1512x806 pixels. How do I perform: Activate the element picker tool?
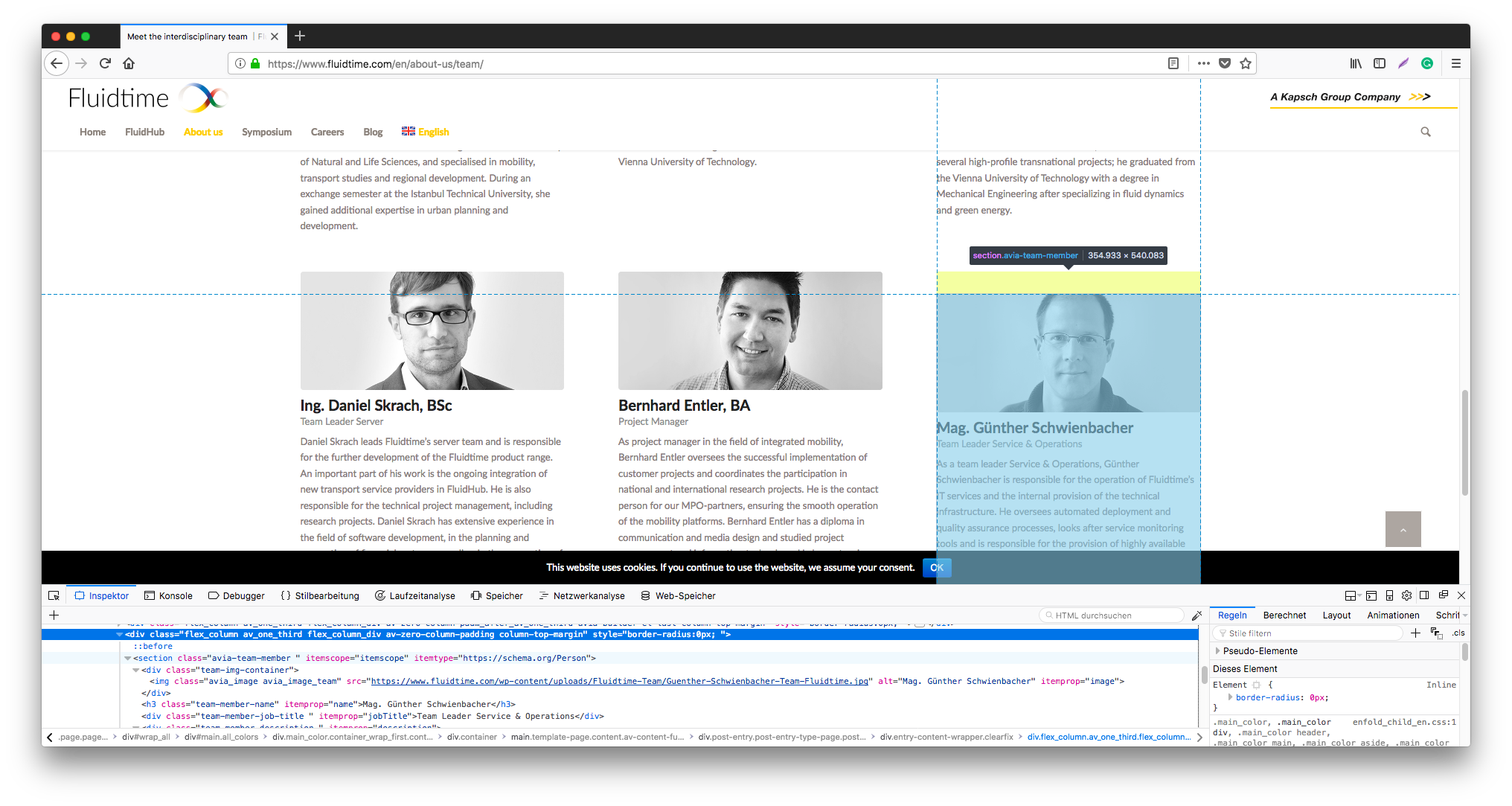(x=54, y=595)
